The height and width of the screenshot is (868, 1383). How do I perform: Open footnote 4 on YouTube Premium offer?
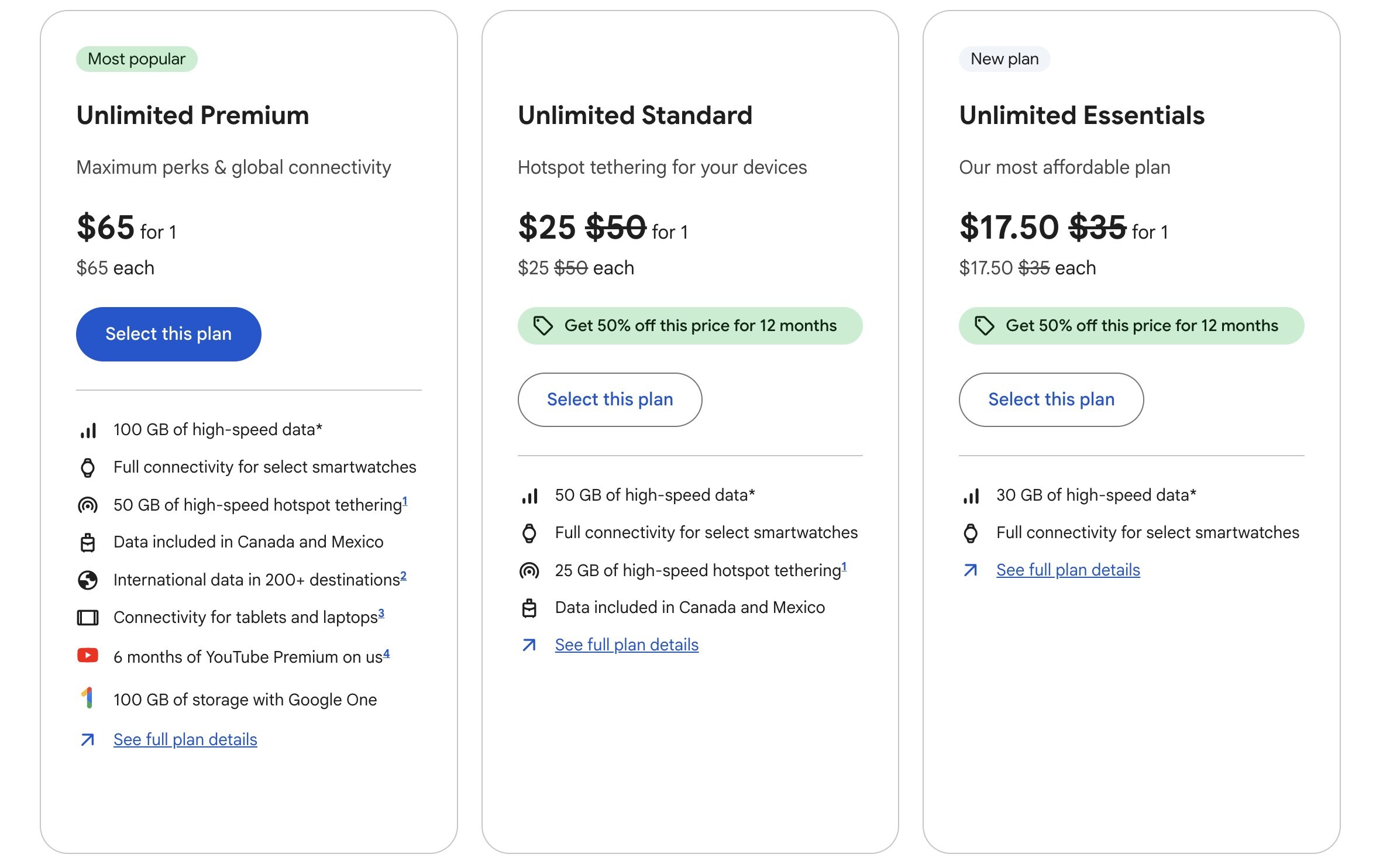click(386, 653)
